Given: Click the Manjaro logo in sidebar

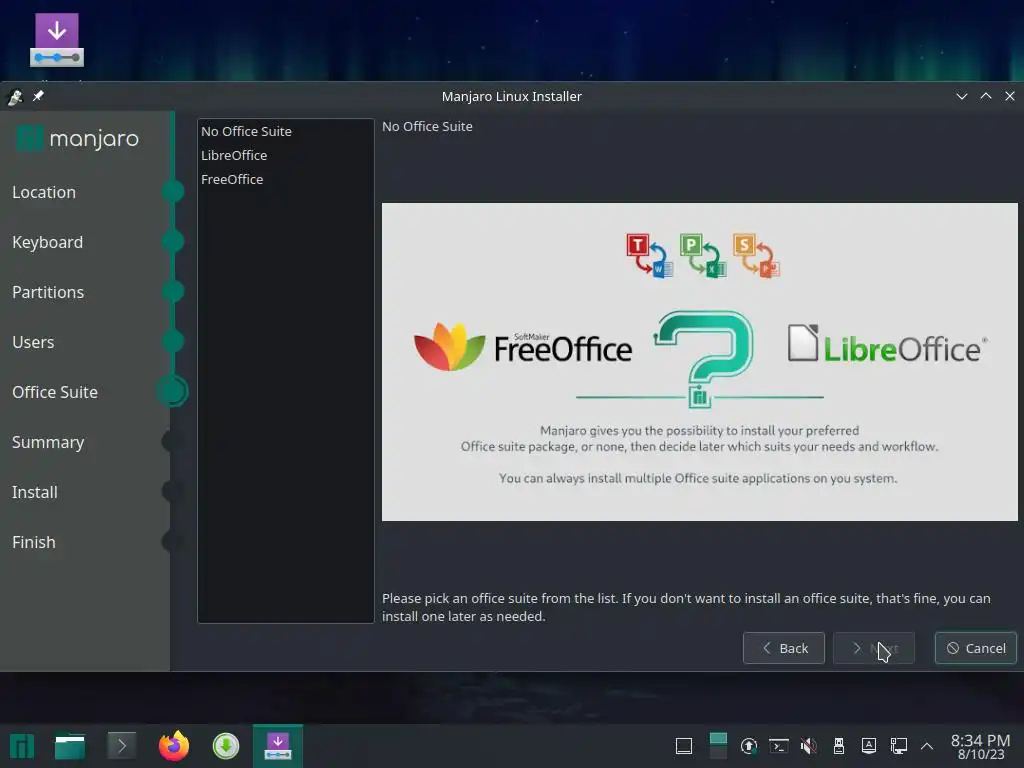Looking at the screenshot, I should (78, 138).
